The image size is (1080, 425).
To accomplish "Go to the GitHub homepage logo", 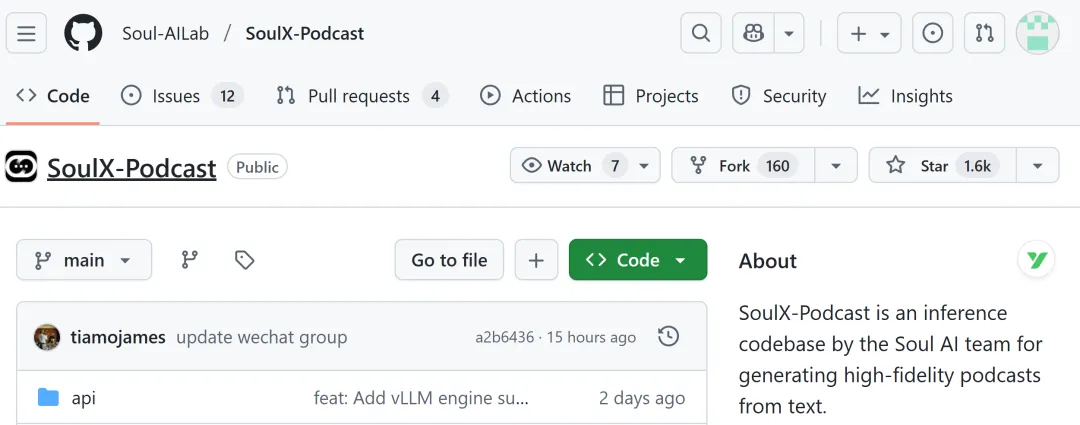I will click(83, 33).
